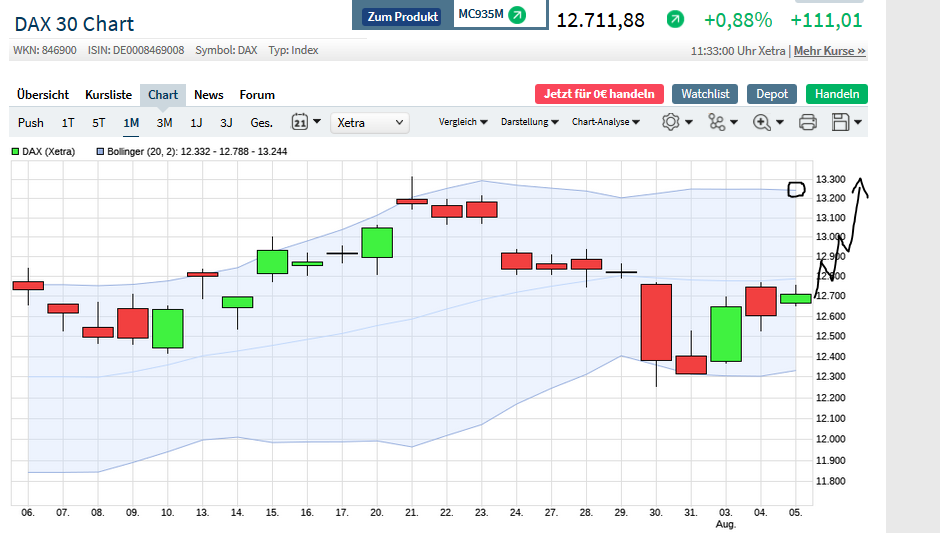Click green DAX (Xetra) legend swatch
Screen dimensions: 940x533
(x=16, y=152)
